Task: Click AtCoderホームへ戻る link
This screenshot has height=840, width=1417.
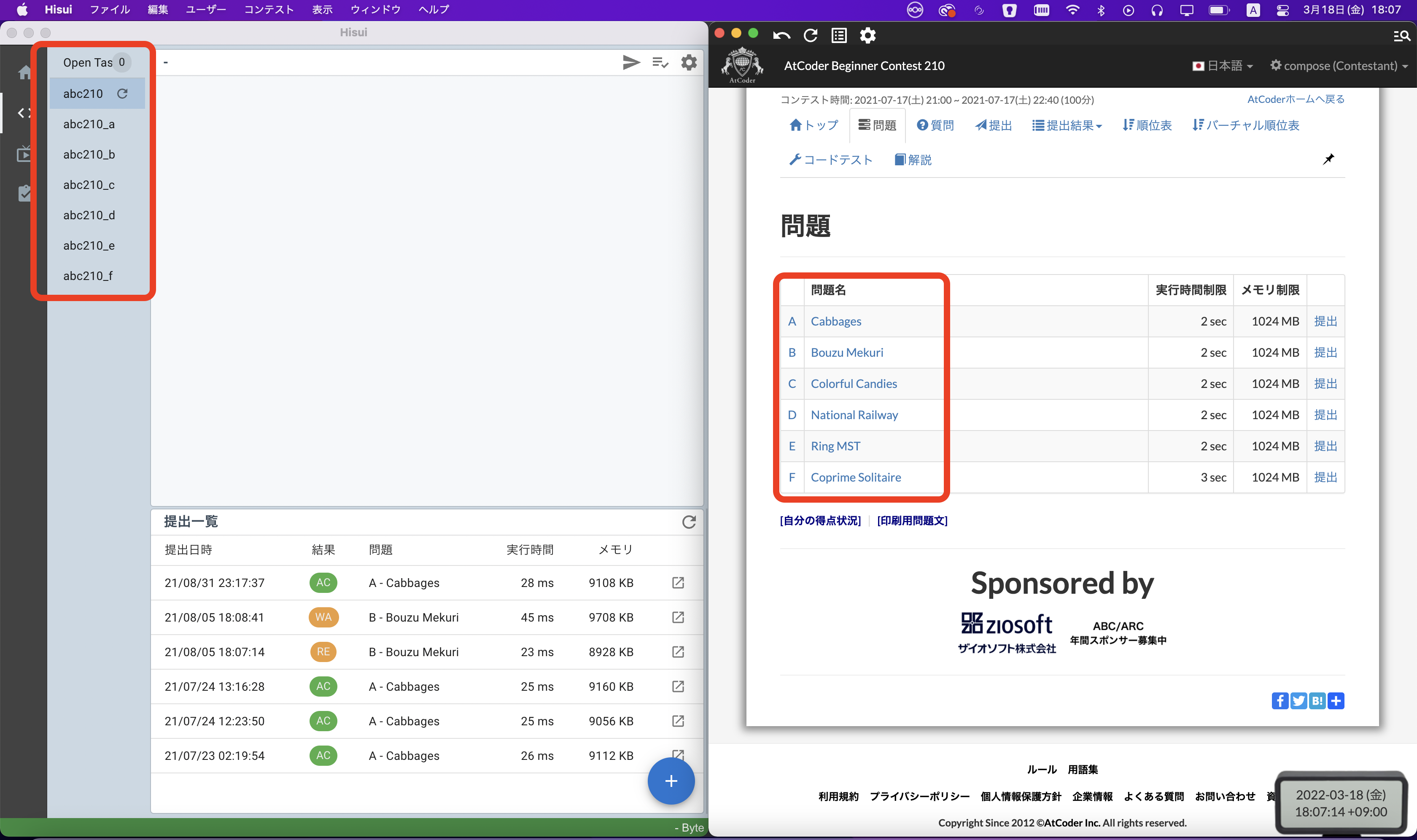Action: click(1296, 99)
